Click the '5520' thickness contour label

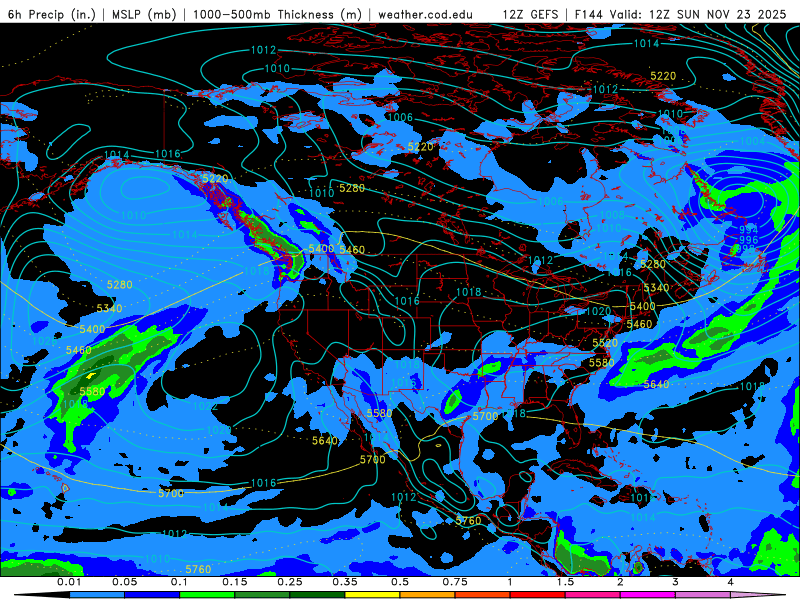point(605,343)
